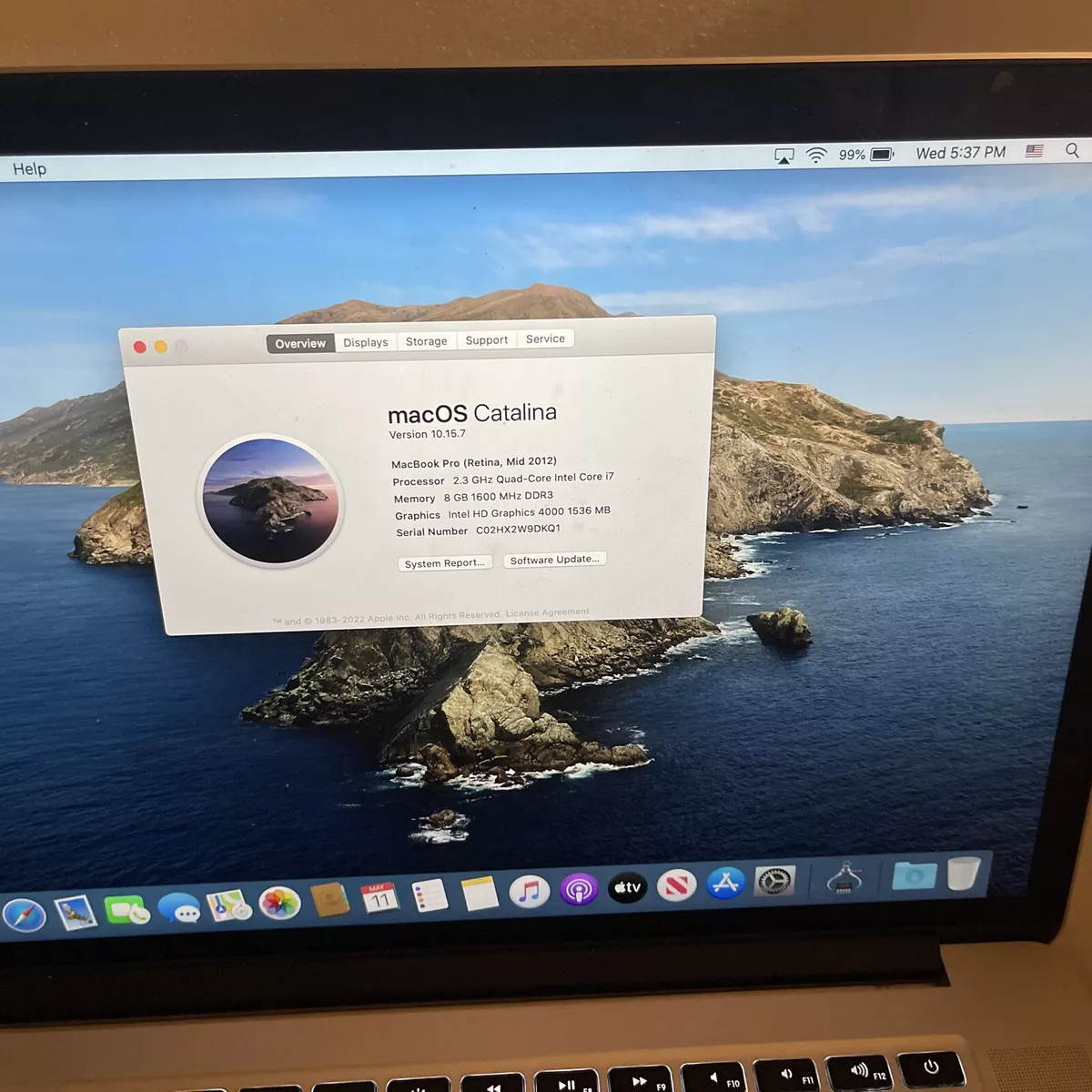Open the Messages app in the Dock
The width and height of the screenshot is (1092, 1092).
click(x=178, y=908)
